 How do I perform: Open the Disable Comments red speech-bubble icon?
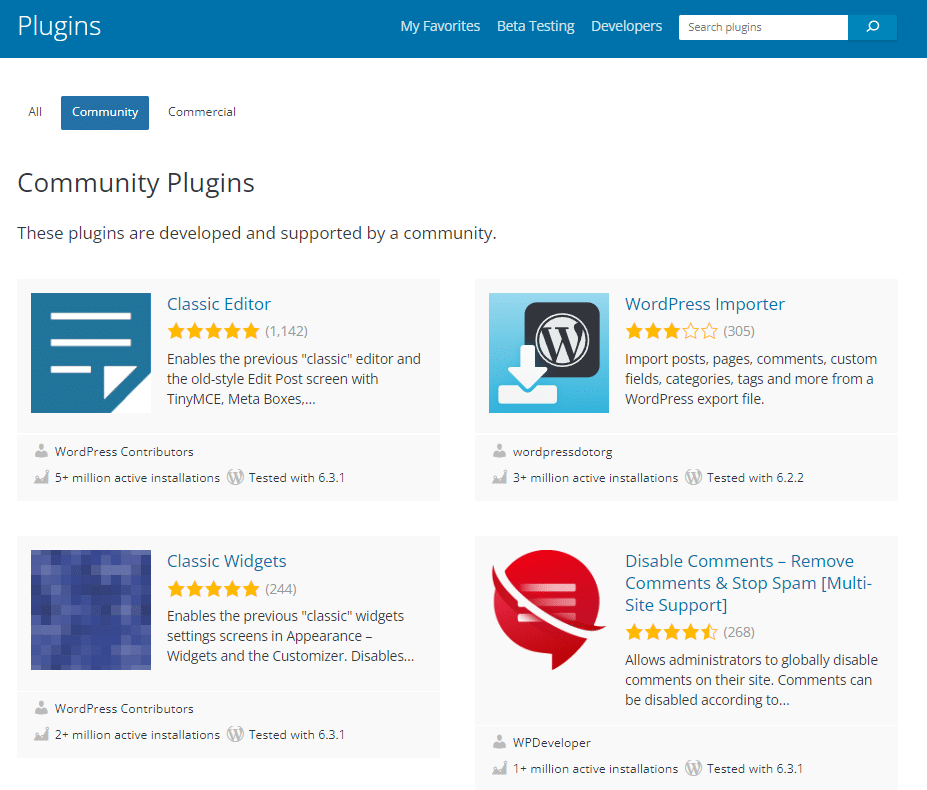(x=549, y=610)
